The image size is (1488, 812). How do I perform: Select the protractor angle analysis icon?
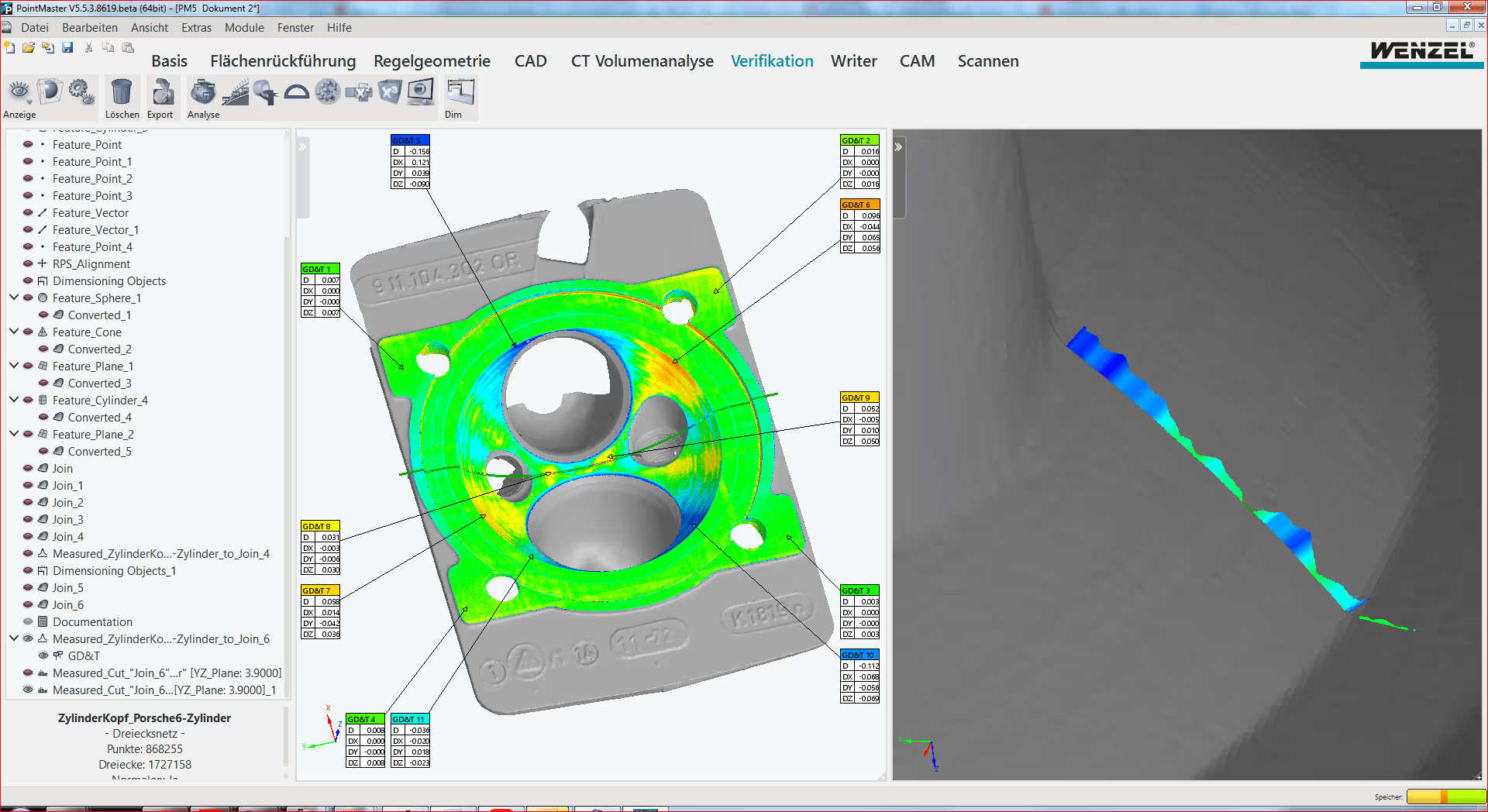tap(297, 92)
